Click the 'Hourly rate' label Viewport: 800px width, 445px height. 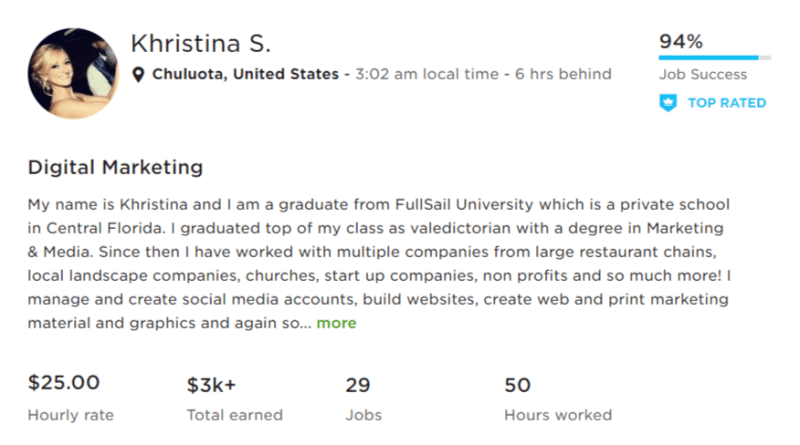click(x=71, y=415)
